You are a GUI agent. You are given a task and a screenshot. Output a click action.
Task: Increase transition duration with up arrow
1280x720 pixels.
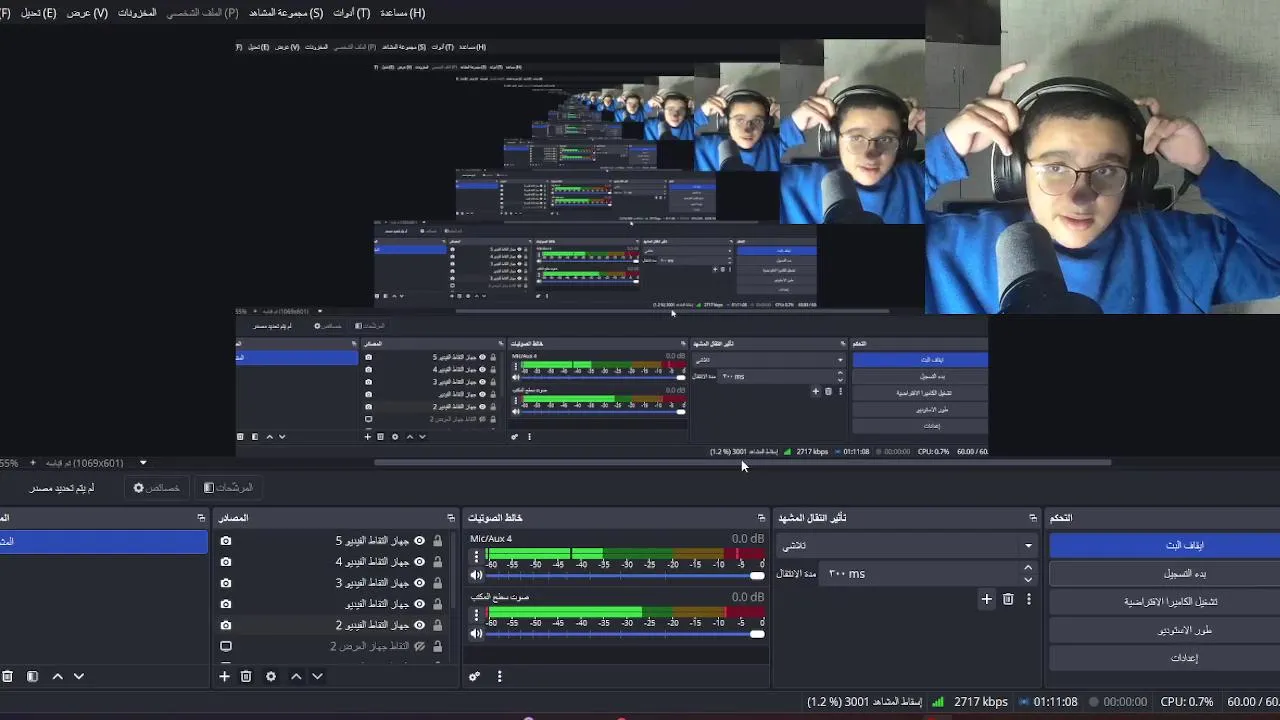[x=1028, y=568]
